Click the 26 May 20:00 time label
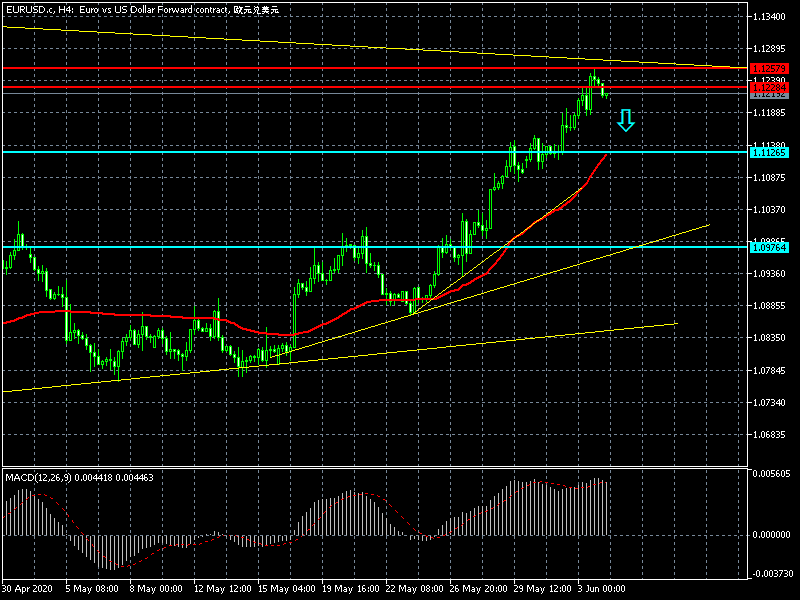800x600 pixels. (x=479, y=588)
